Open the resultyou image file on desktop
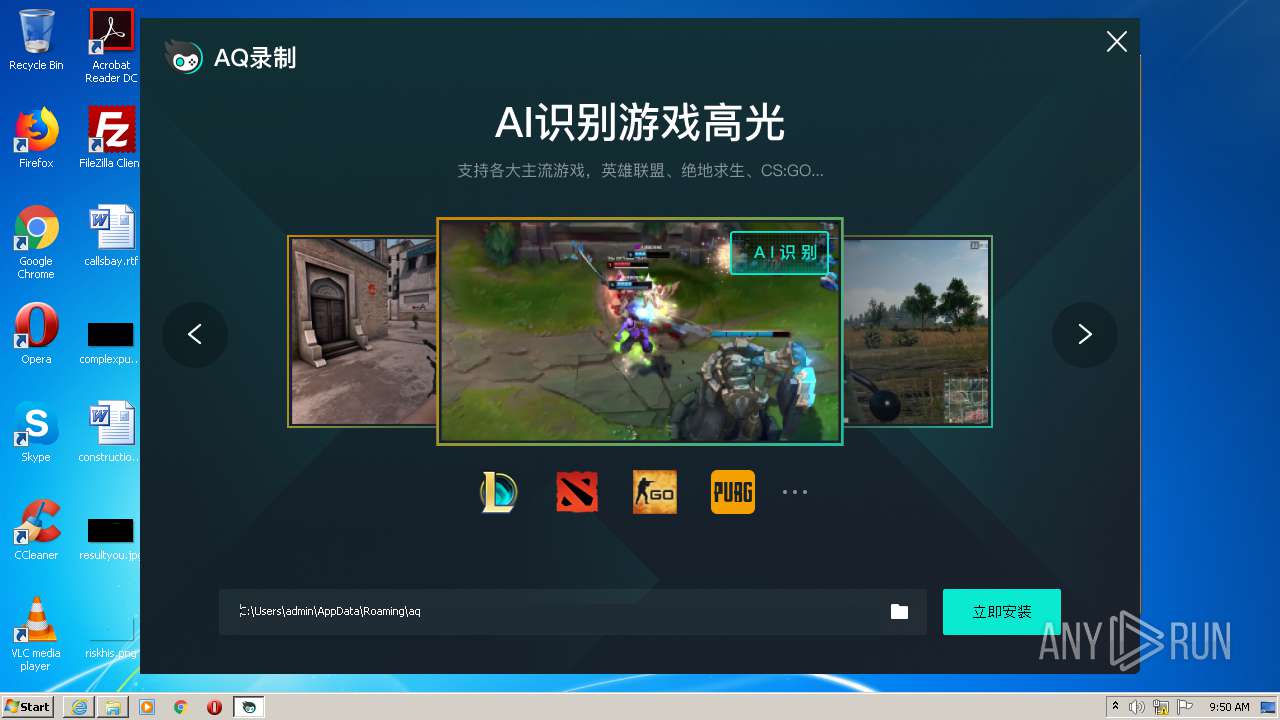Viewport: 1280px width, 720px height. (x=111, y=538)
